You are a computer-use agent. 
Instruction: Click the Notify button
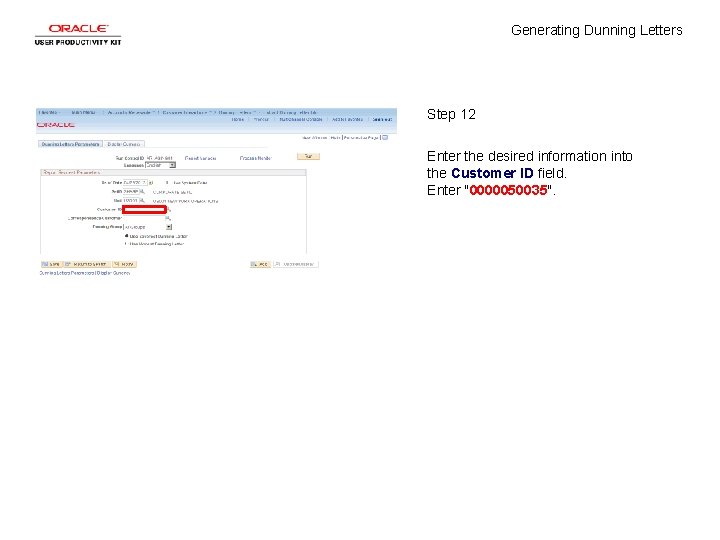pos(124,264)
